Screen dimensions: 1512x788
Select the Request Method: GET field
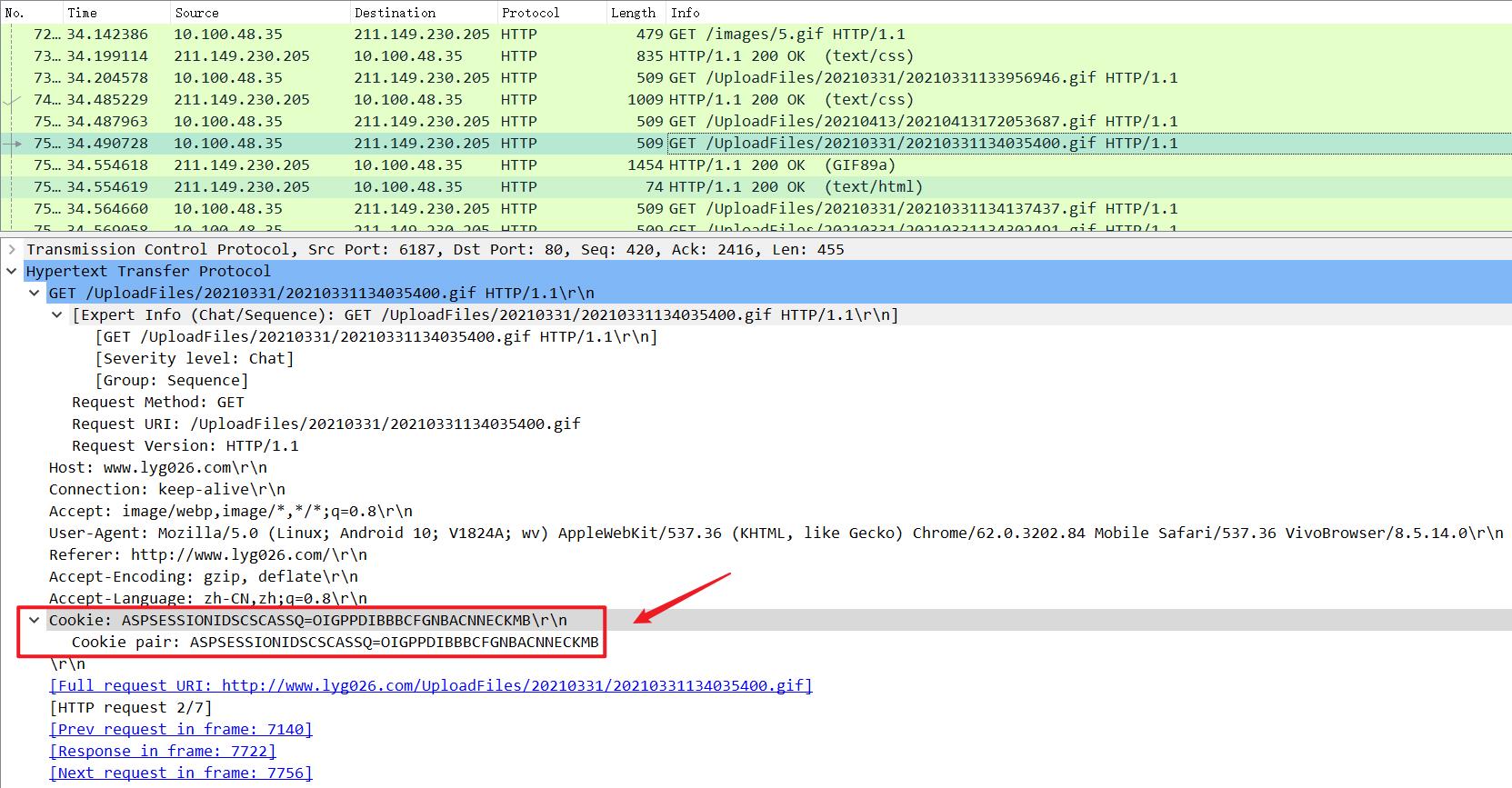point(158,402)
